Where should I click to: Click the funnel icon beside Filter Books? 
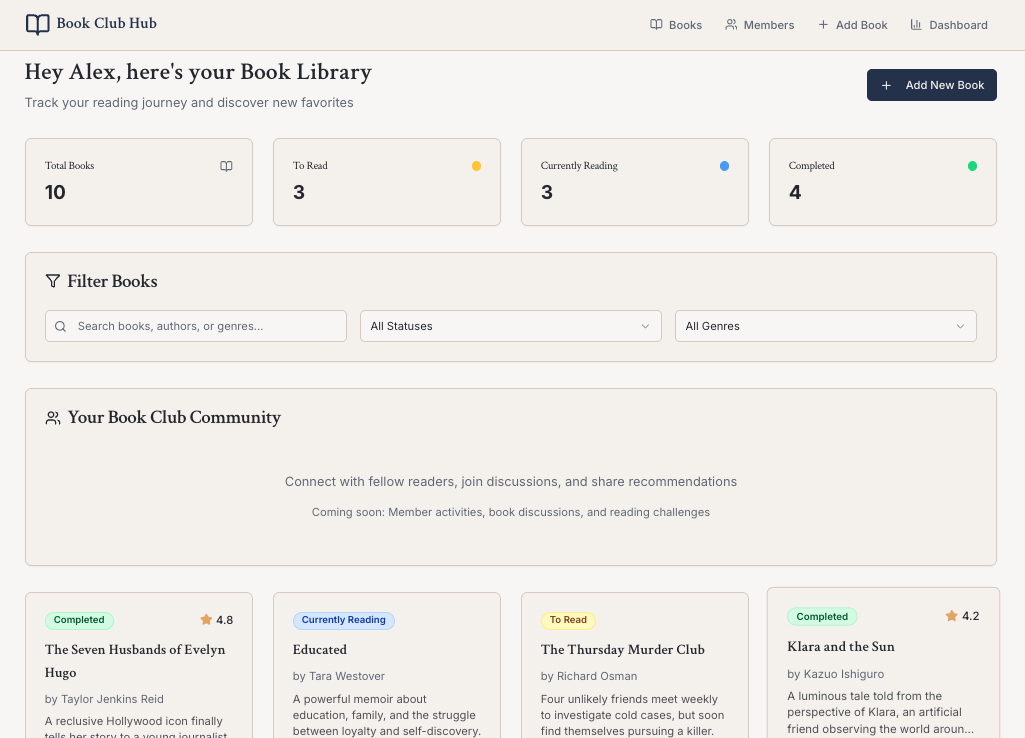53,282
